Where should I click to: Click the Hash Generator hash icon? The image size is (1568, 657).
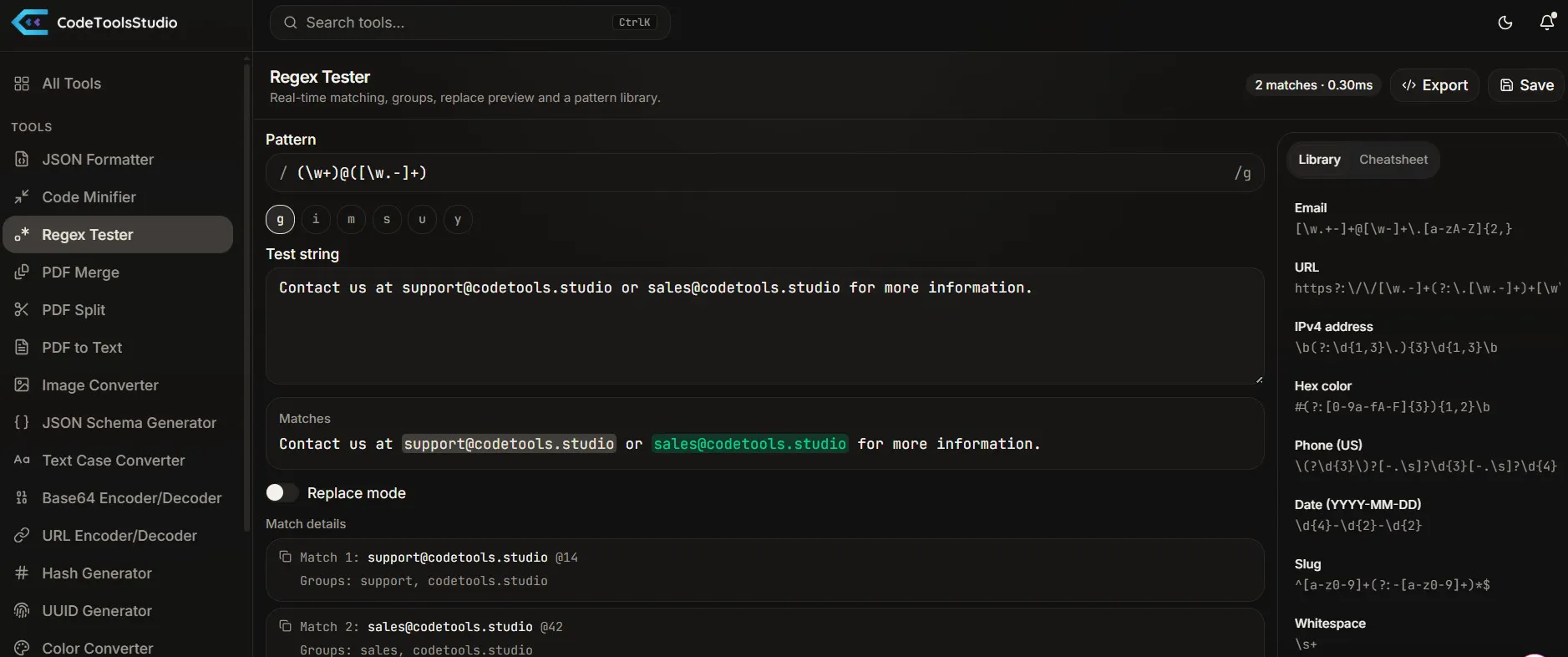tap(22, 573)
